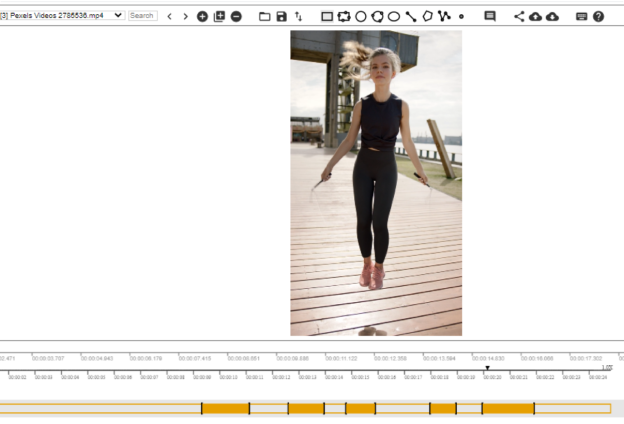Click the share project icon
The width and height of the screenshot is (624, 424).
519,16
